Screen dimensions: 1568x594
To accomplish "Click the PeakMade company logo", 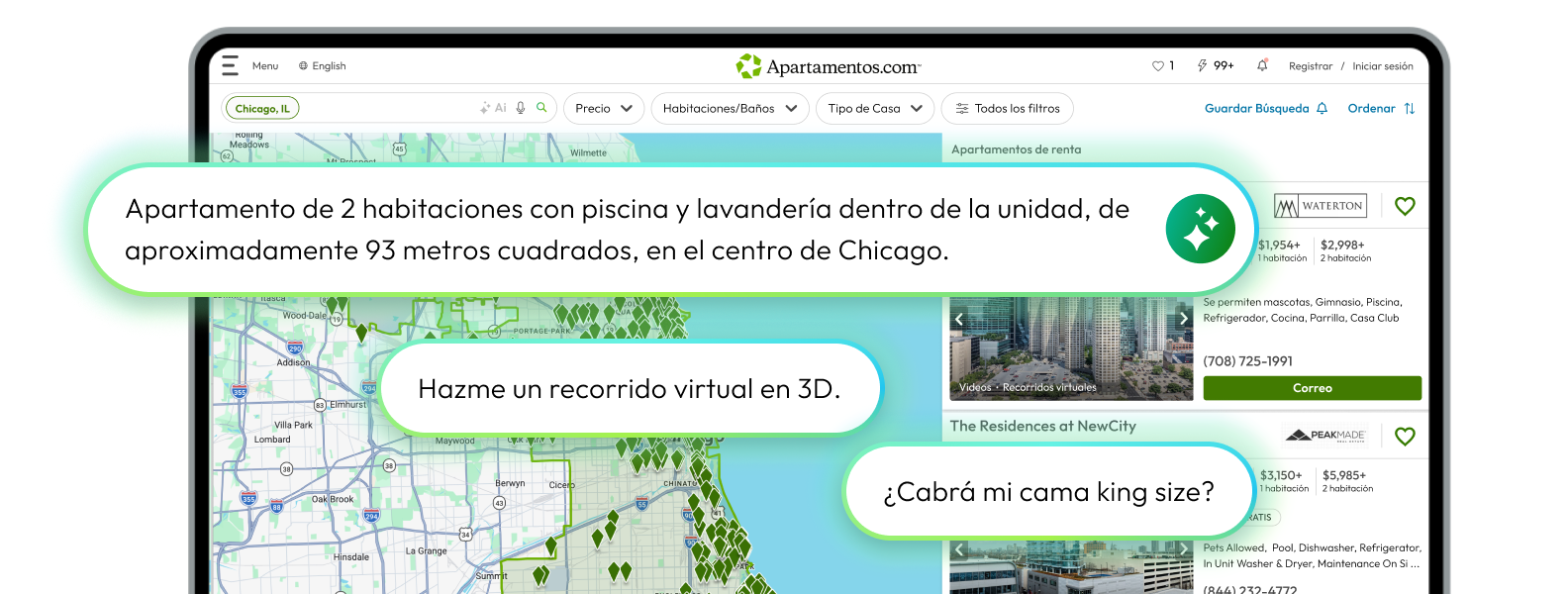I will [1325, 436].
